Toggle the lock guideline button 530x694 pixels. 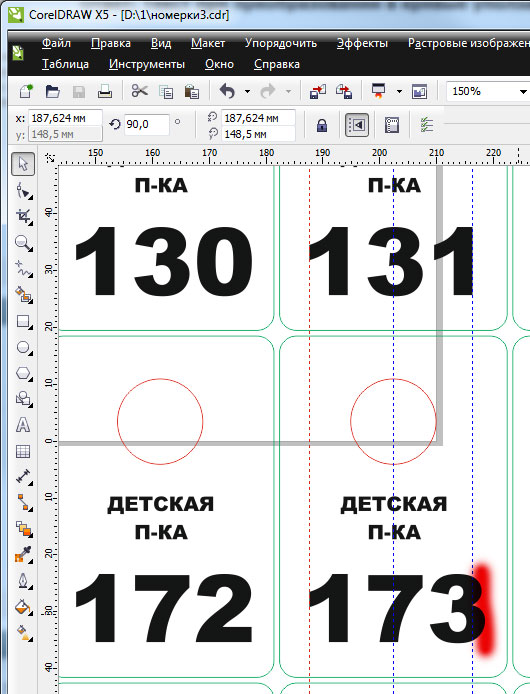322,126
